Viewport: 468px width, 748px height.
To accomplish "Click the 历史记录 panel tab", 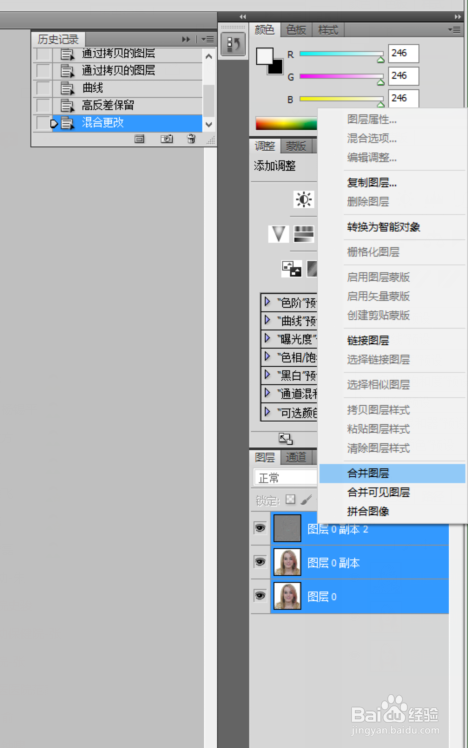I will [x=58, y=39].
